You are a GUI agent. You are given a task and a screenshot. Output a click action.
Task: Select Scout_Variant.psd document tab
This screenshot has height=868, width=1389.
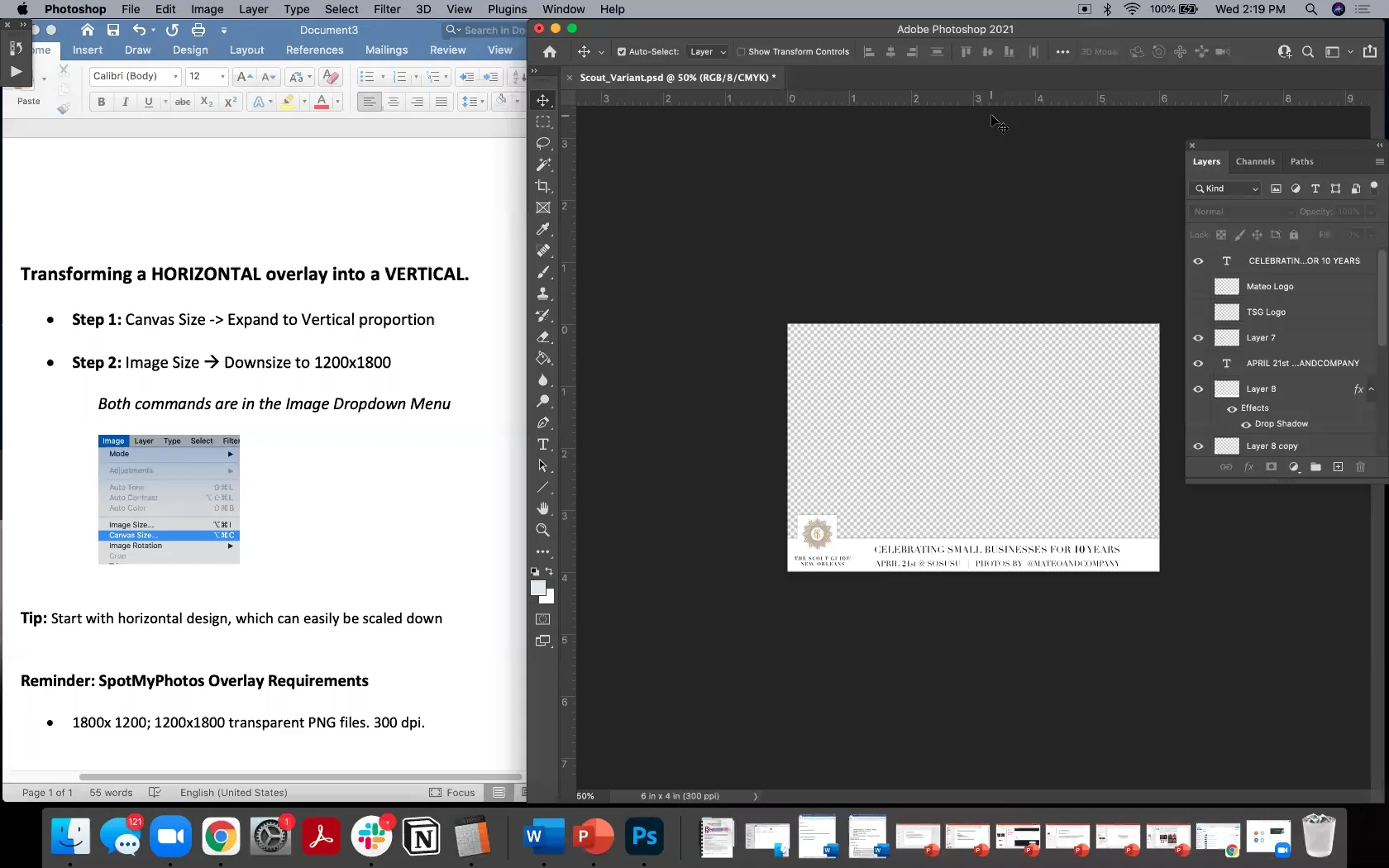tap(678, 77)
